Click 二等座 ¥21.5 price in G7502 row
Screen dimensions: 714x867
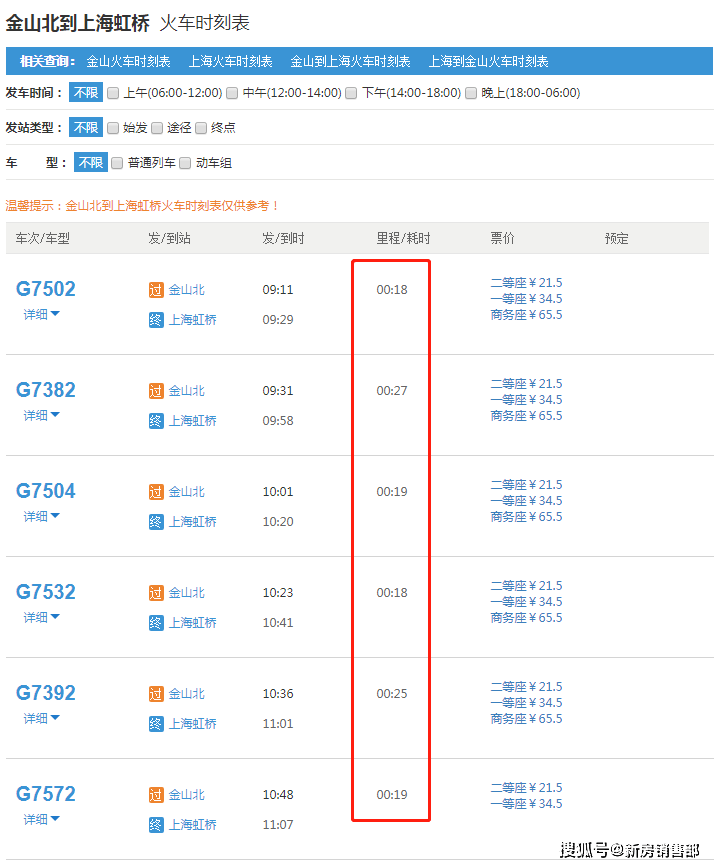(527, 283)
